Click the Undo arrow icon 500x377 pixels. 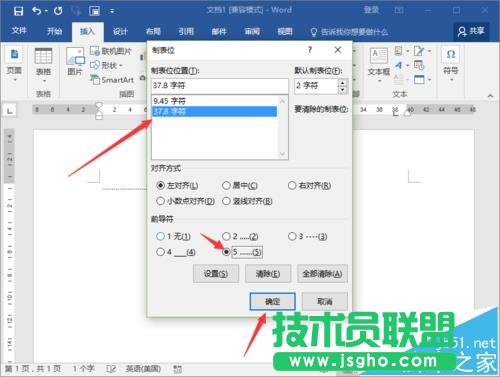37,11
